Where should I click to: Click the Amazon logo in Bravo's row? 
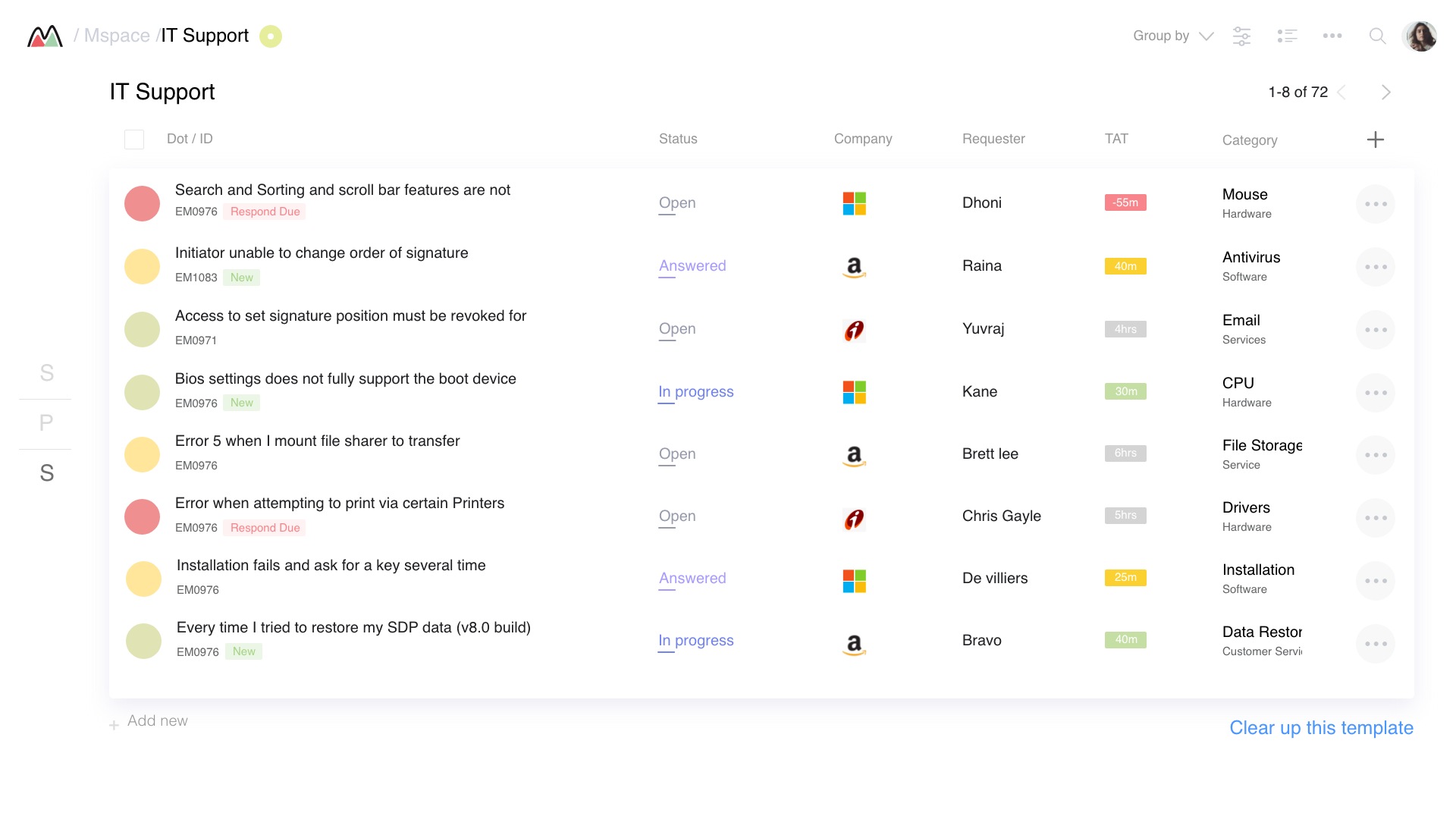pos(855,644)
